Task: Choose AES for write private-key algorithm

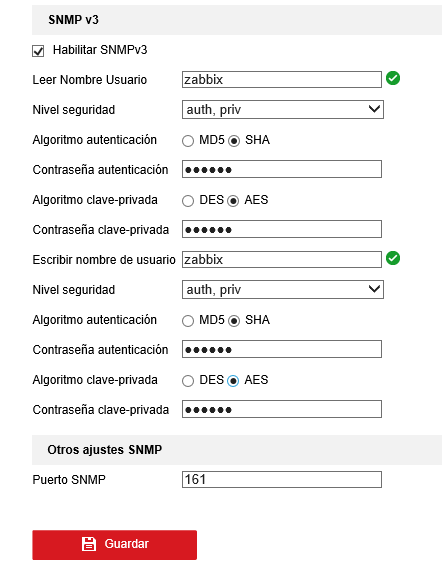Action: [233, 381]
